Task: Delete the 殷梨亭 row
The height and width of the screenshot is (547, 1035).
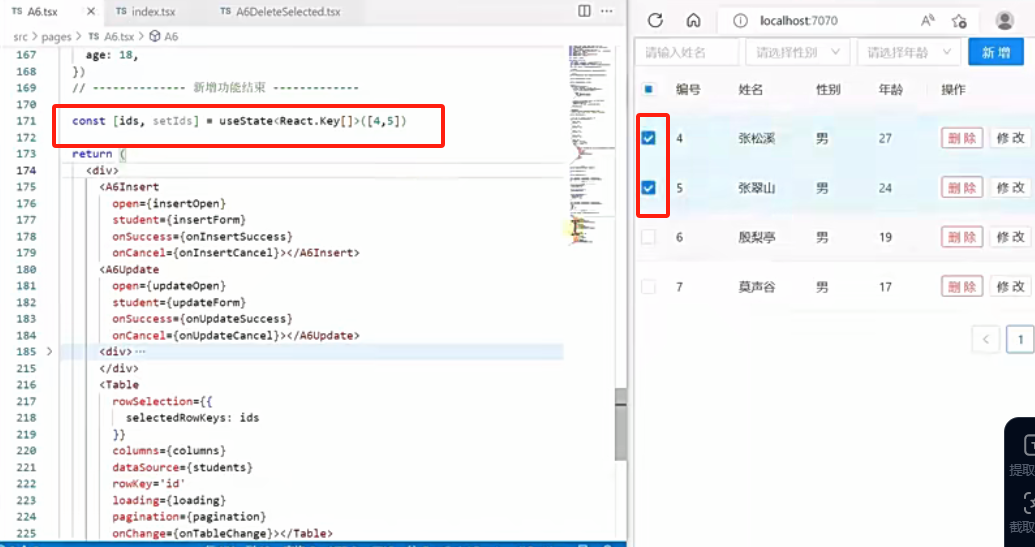Action: tap(962, 237)
